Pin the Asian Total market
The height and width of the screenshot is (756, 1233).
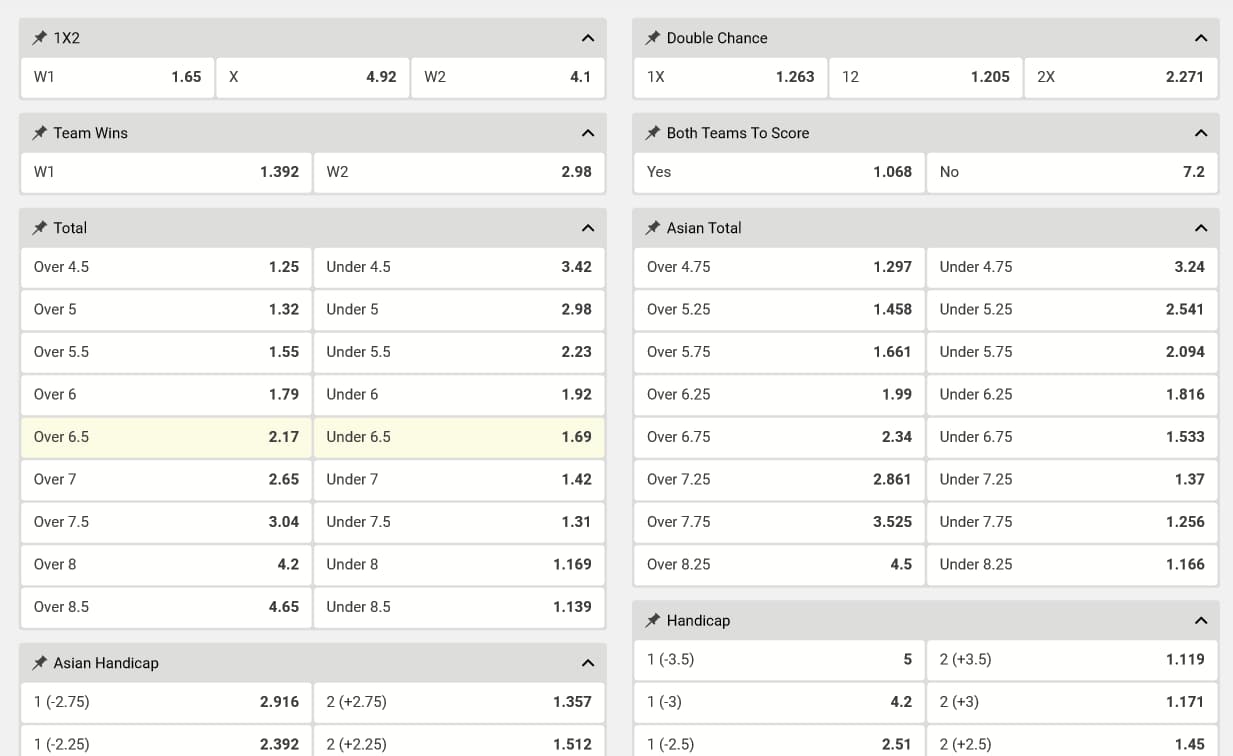pyautogui.click(x=653, y=228)
